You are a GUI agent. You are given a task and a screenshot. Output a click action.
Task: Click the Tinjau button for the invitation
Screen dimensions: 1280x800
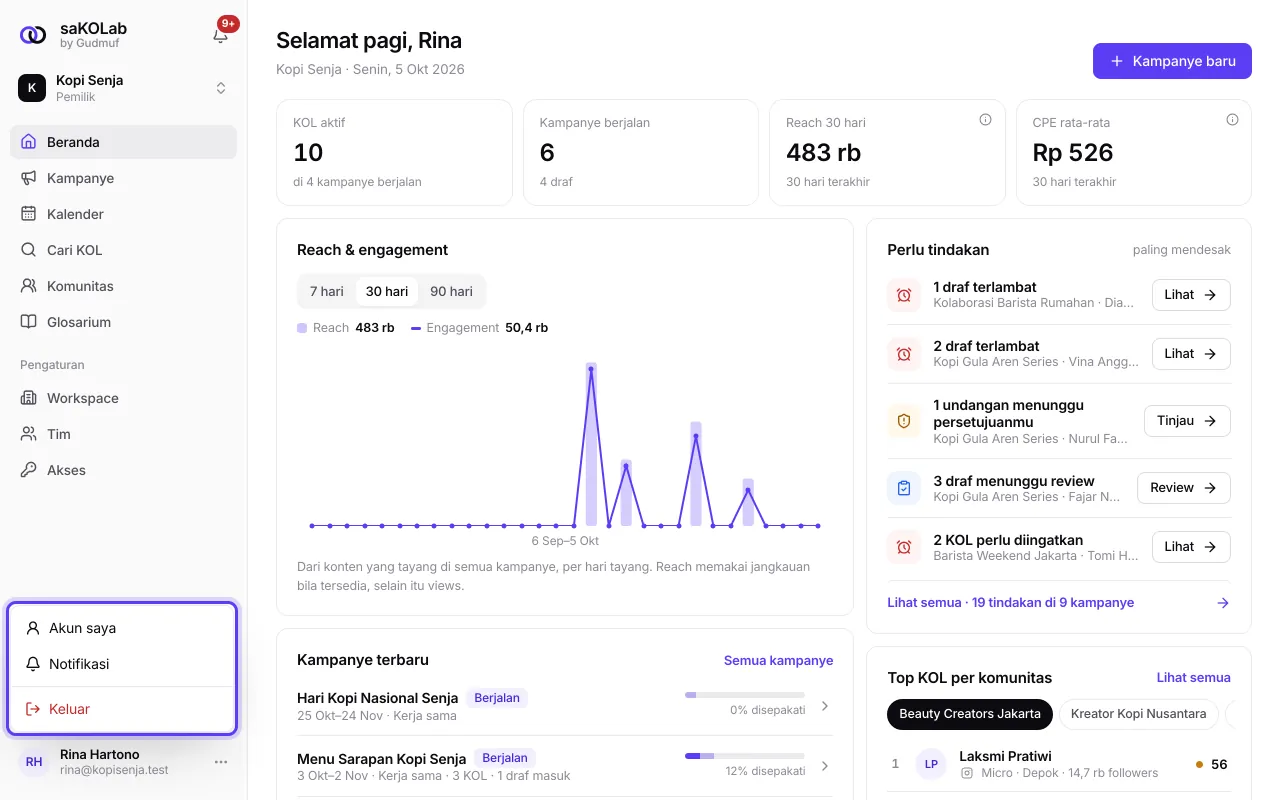(x=1187, y=421)
